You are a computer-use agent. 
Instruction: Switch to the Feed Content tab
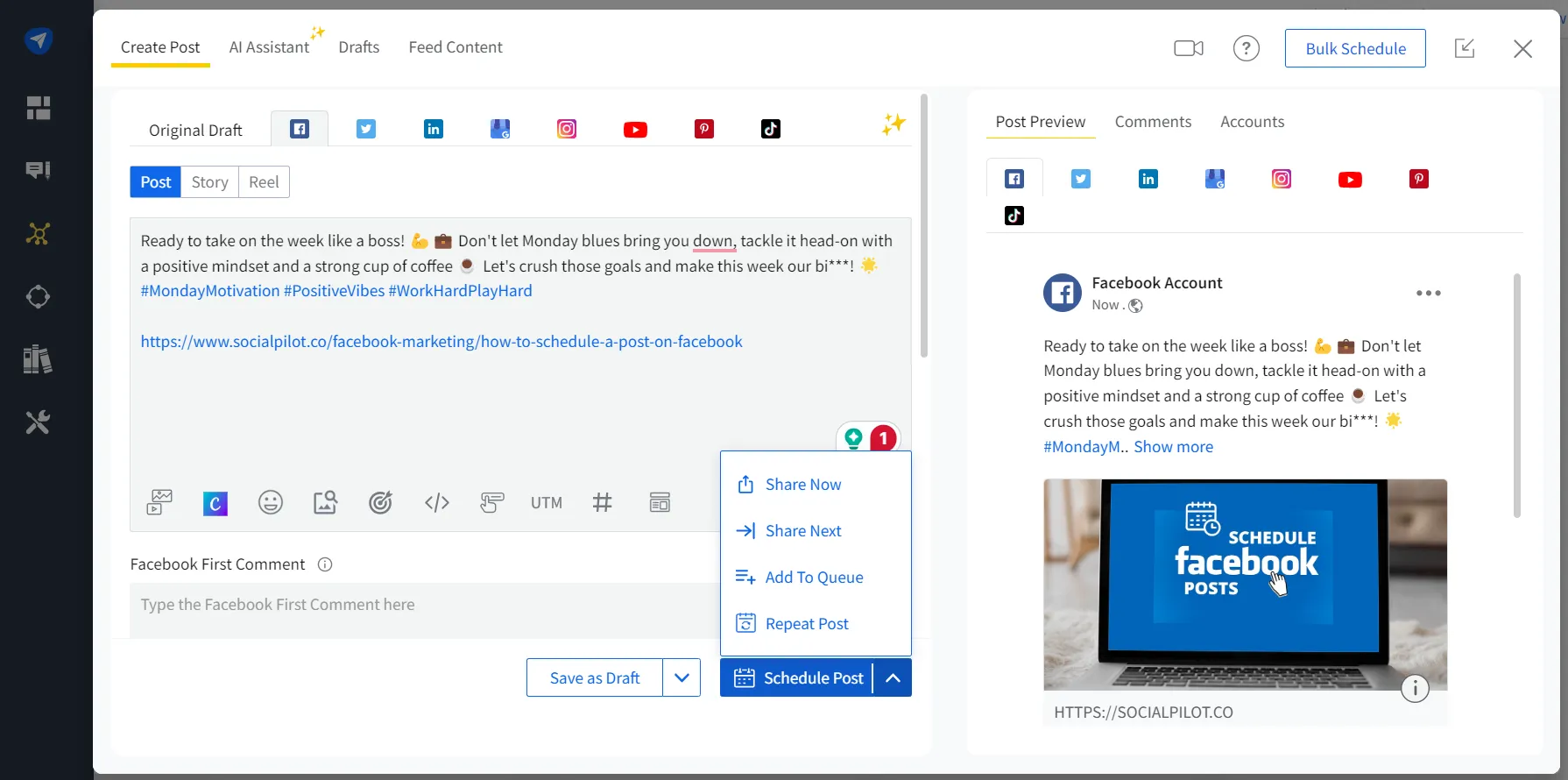tap(456, 47)
